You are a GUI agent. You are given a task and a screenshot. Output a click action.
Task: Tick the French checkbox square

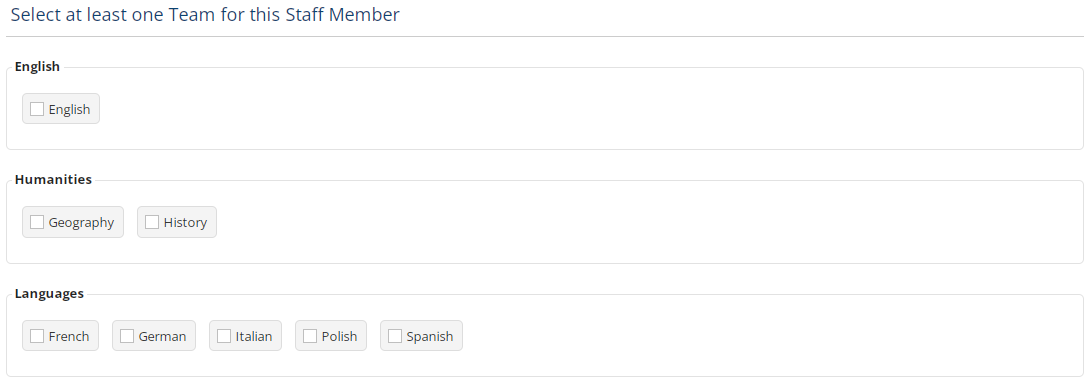(x=37, y=336)
